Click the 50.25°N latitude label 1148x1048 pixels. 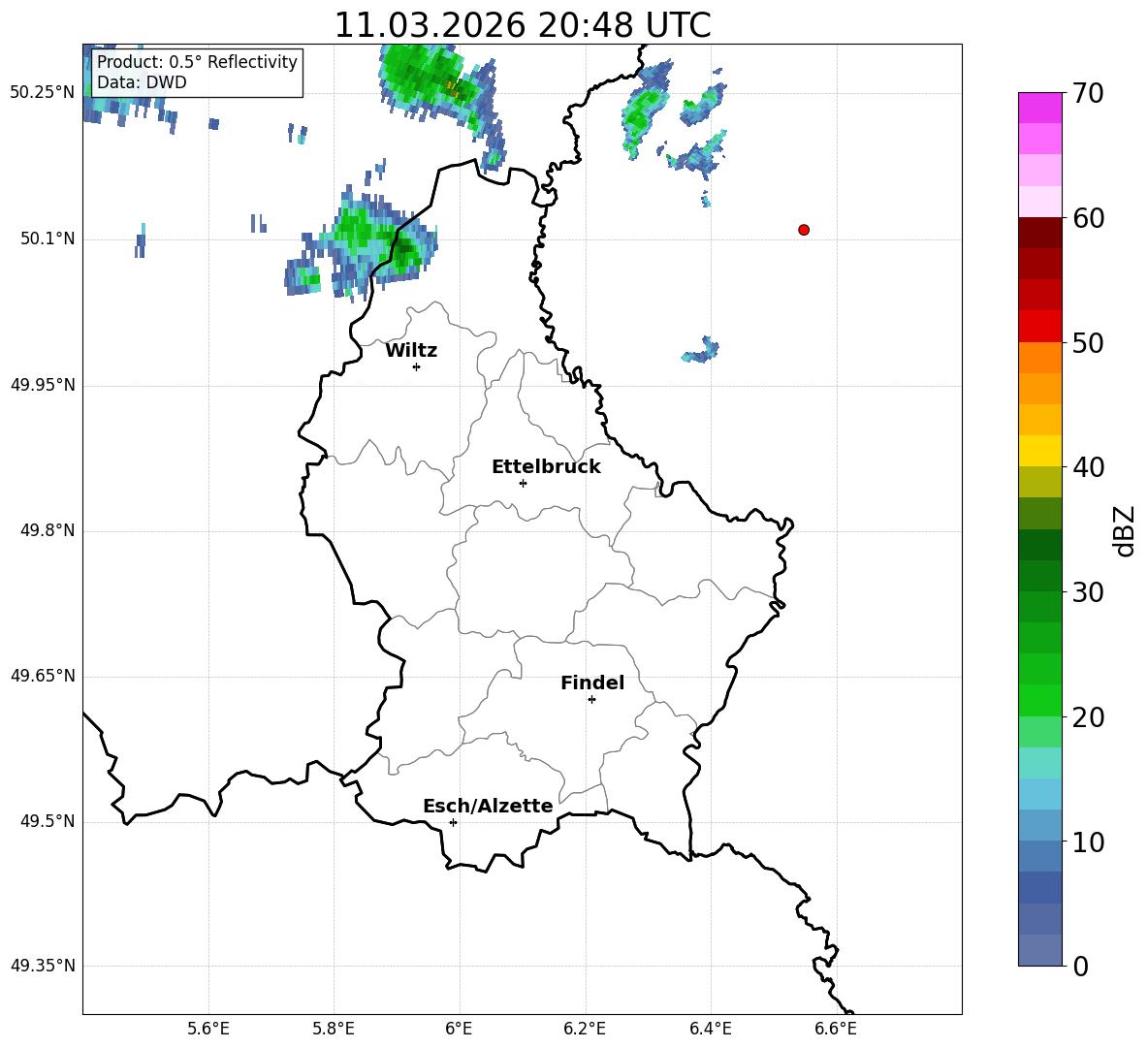click(x=43, y=93)
